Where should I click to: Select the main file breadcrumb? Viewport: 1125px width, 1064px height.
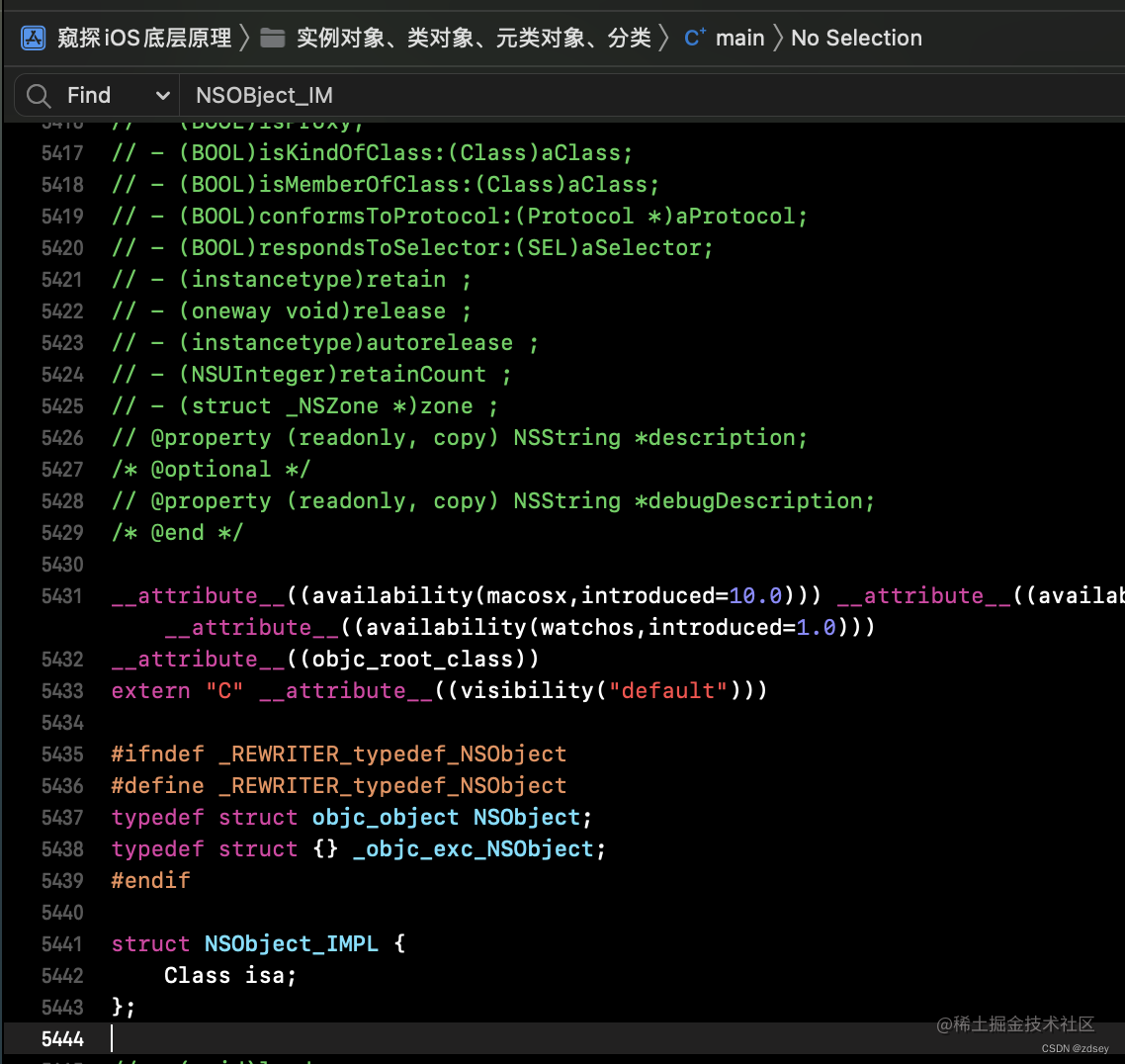(x=739, y=38)
